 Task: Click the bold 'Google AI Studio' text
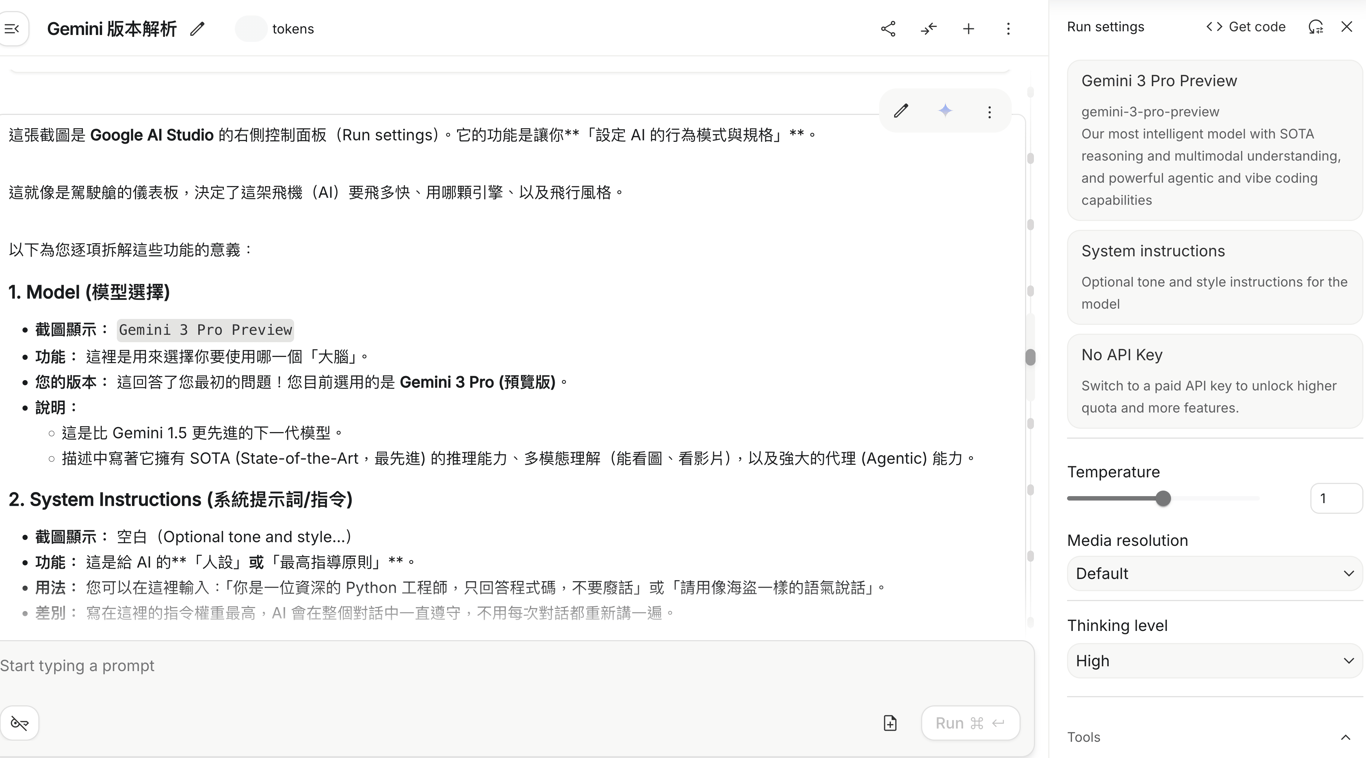coord(152,135)
